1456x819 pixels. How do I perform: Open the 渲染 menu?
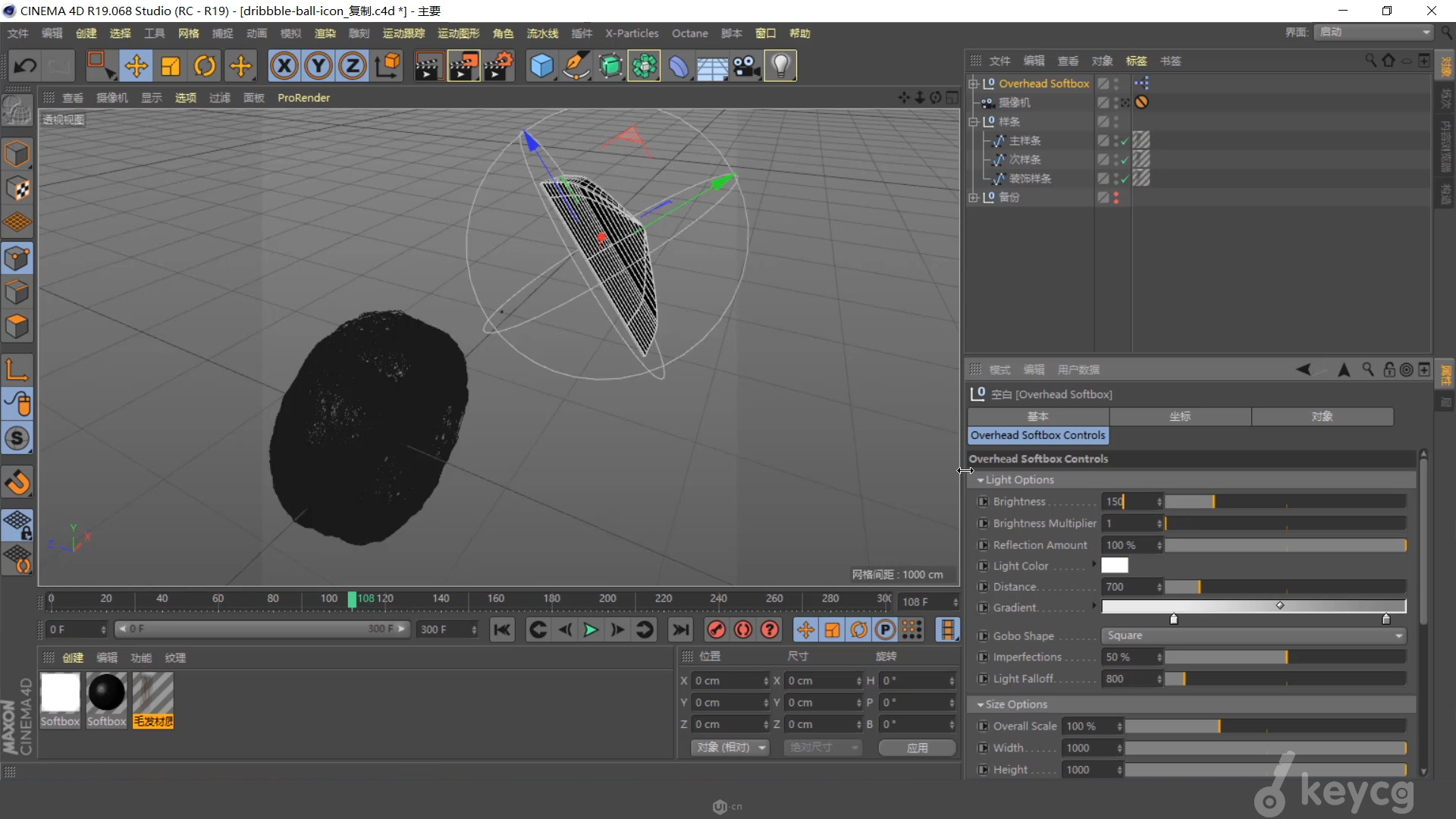(x=325, y=33)
